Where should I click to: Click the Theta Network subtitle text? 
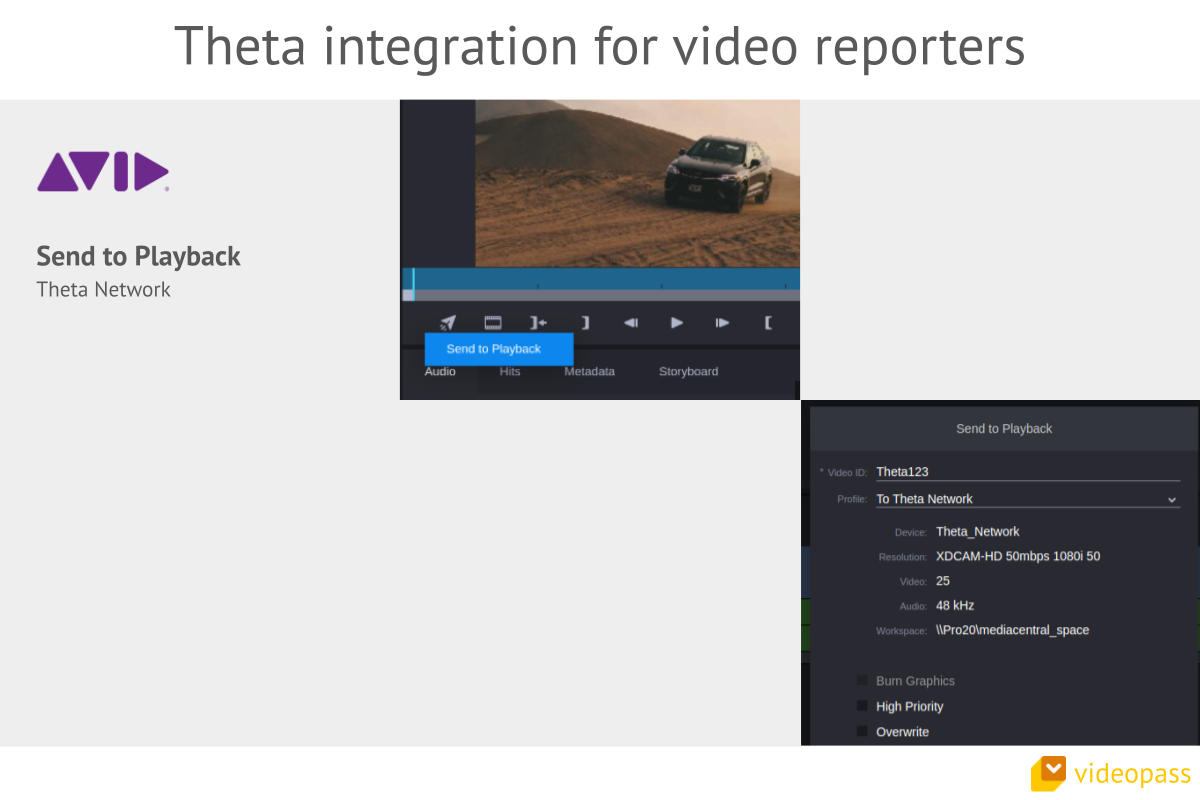[104, 290]
